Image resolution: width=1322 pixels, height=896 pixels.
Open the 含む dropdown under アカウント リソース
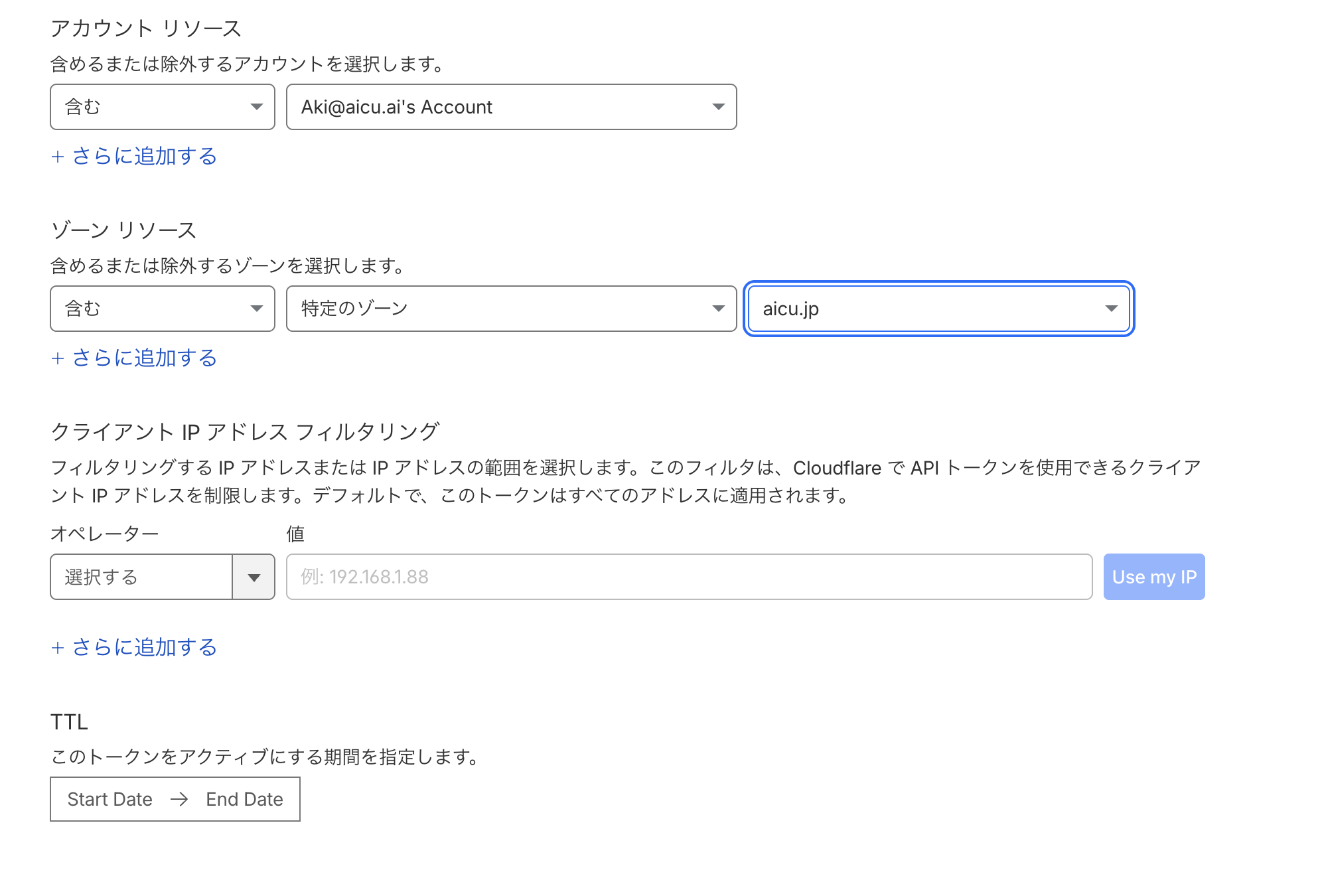pyautogui.click(x=162, y=107)
